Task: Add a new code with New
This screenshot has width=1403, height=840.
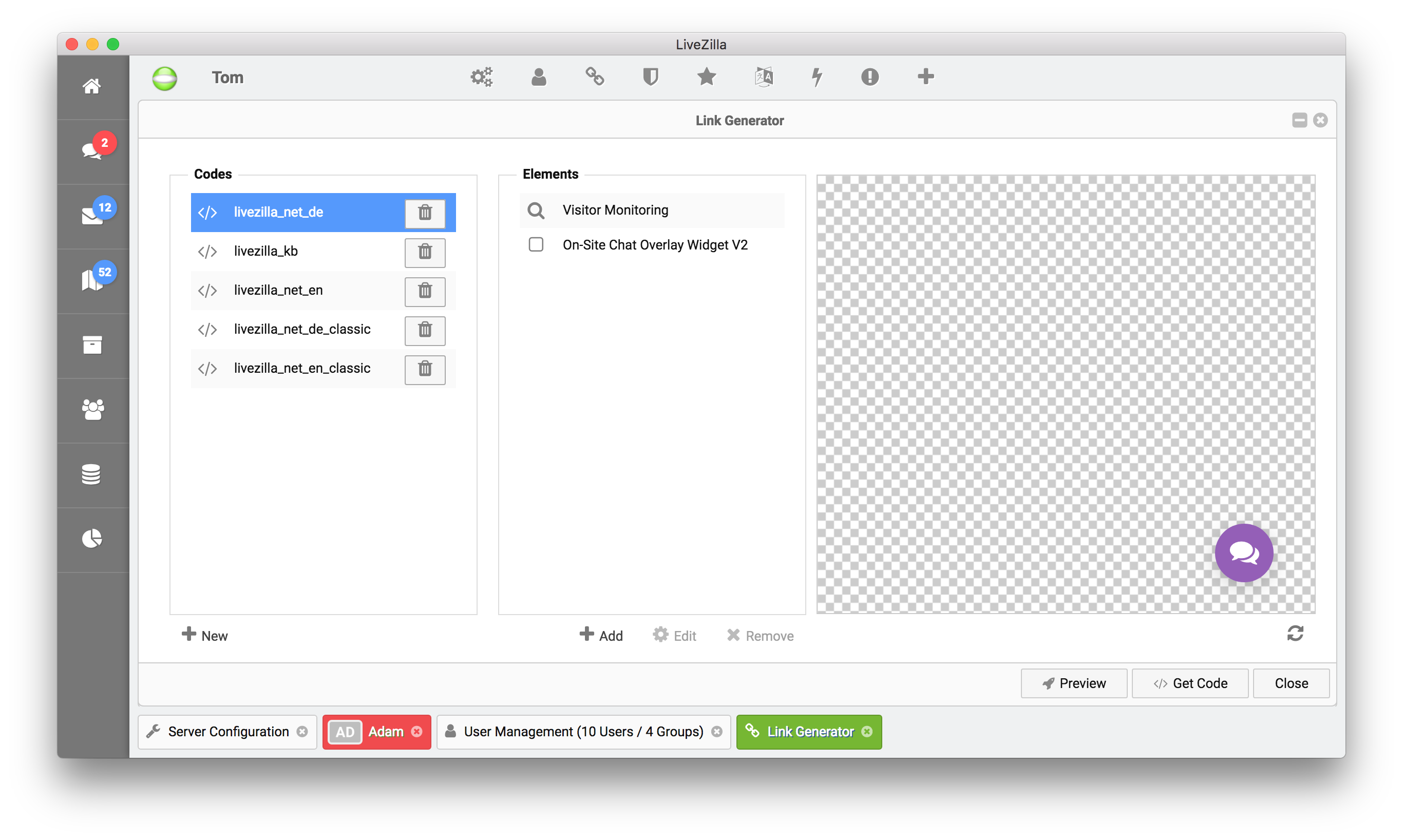Action: click(205, 635)
